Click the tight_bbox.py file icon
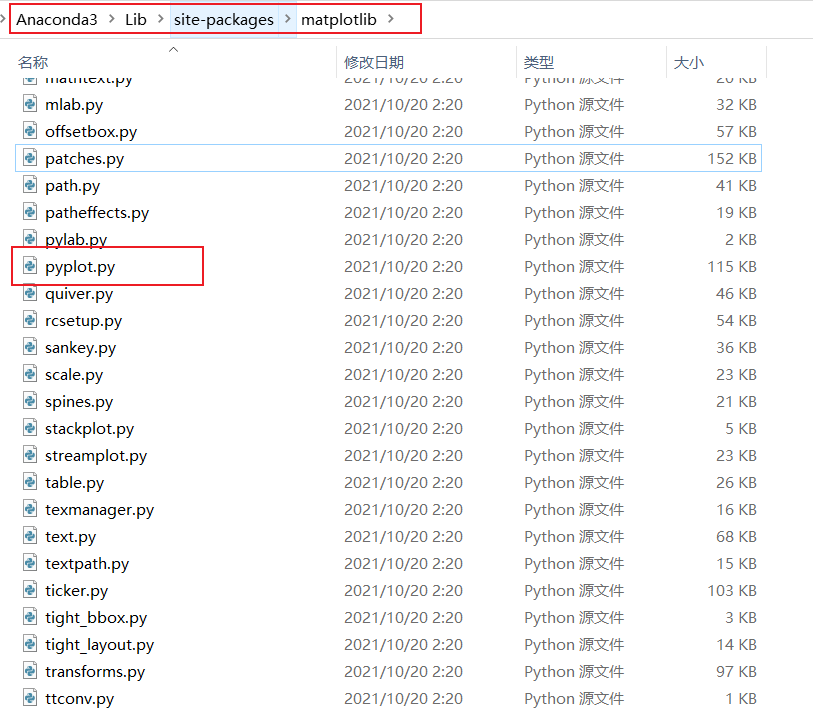This screenshot has height=712, width=813. [x=30, y=616]
